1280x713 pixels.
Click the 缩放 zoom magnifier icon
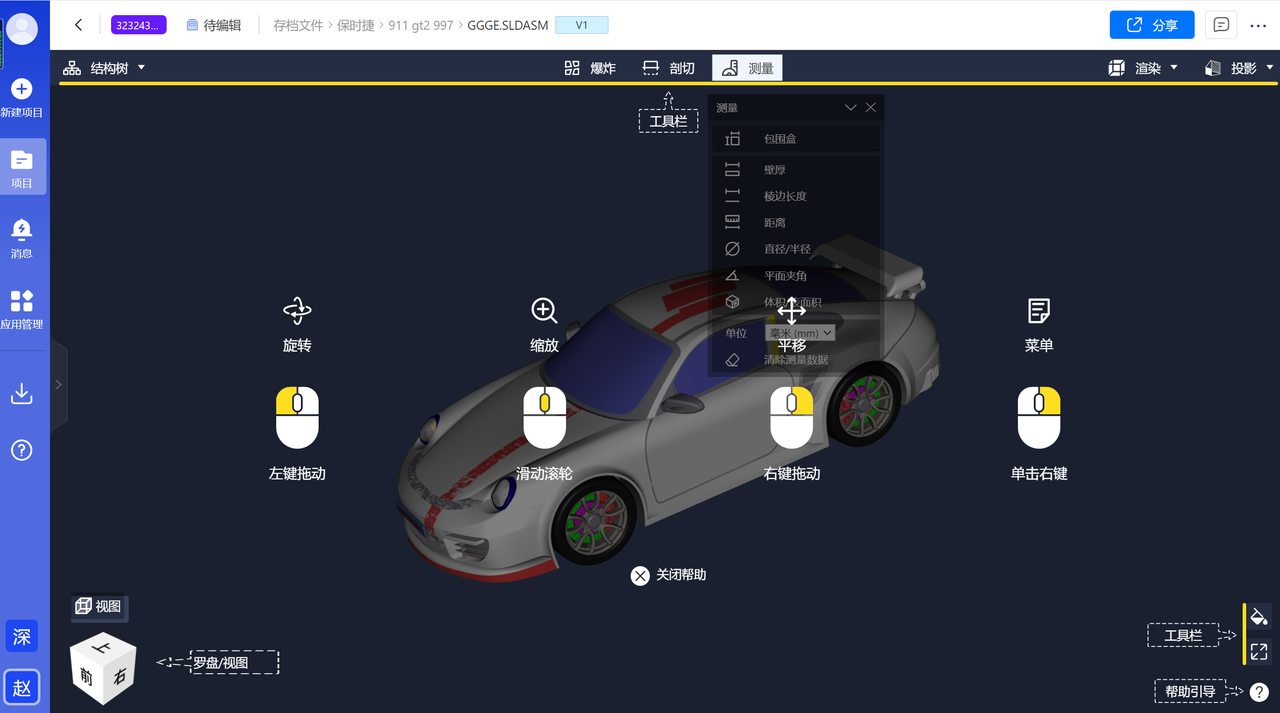click(544, 311)
